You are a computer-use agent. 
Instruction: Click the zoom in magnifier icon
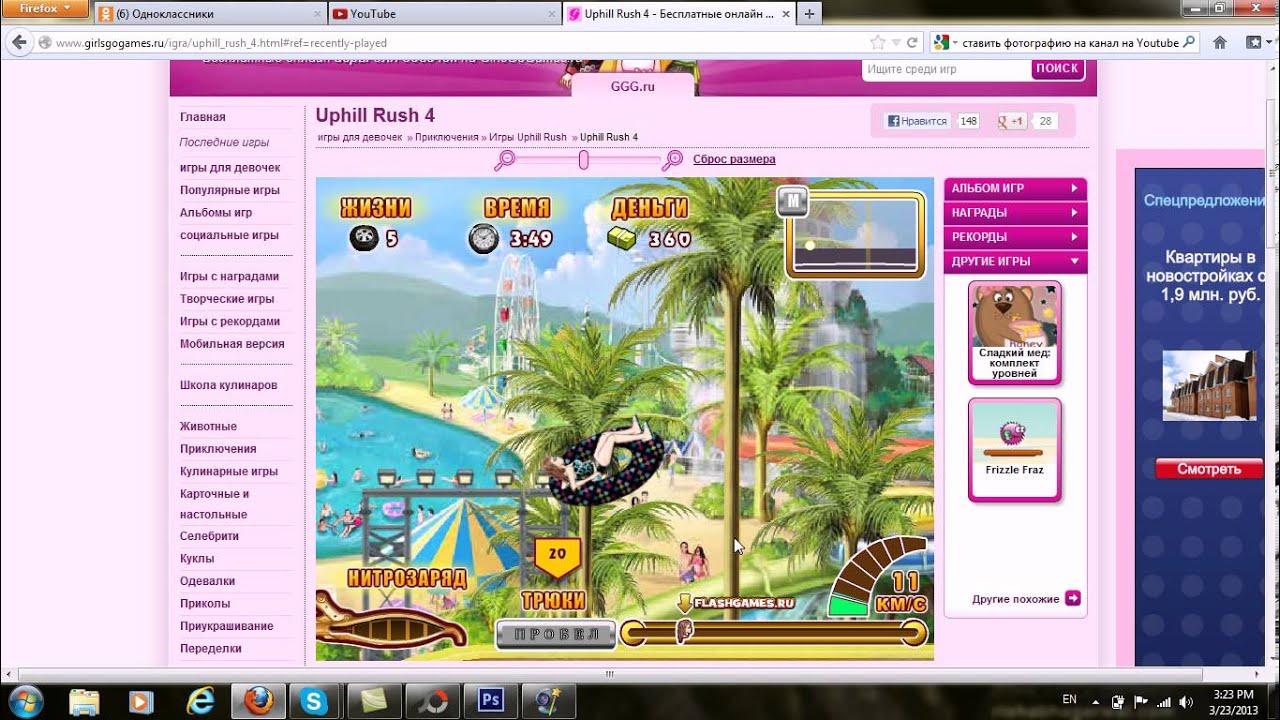click(x=673, y=159)
